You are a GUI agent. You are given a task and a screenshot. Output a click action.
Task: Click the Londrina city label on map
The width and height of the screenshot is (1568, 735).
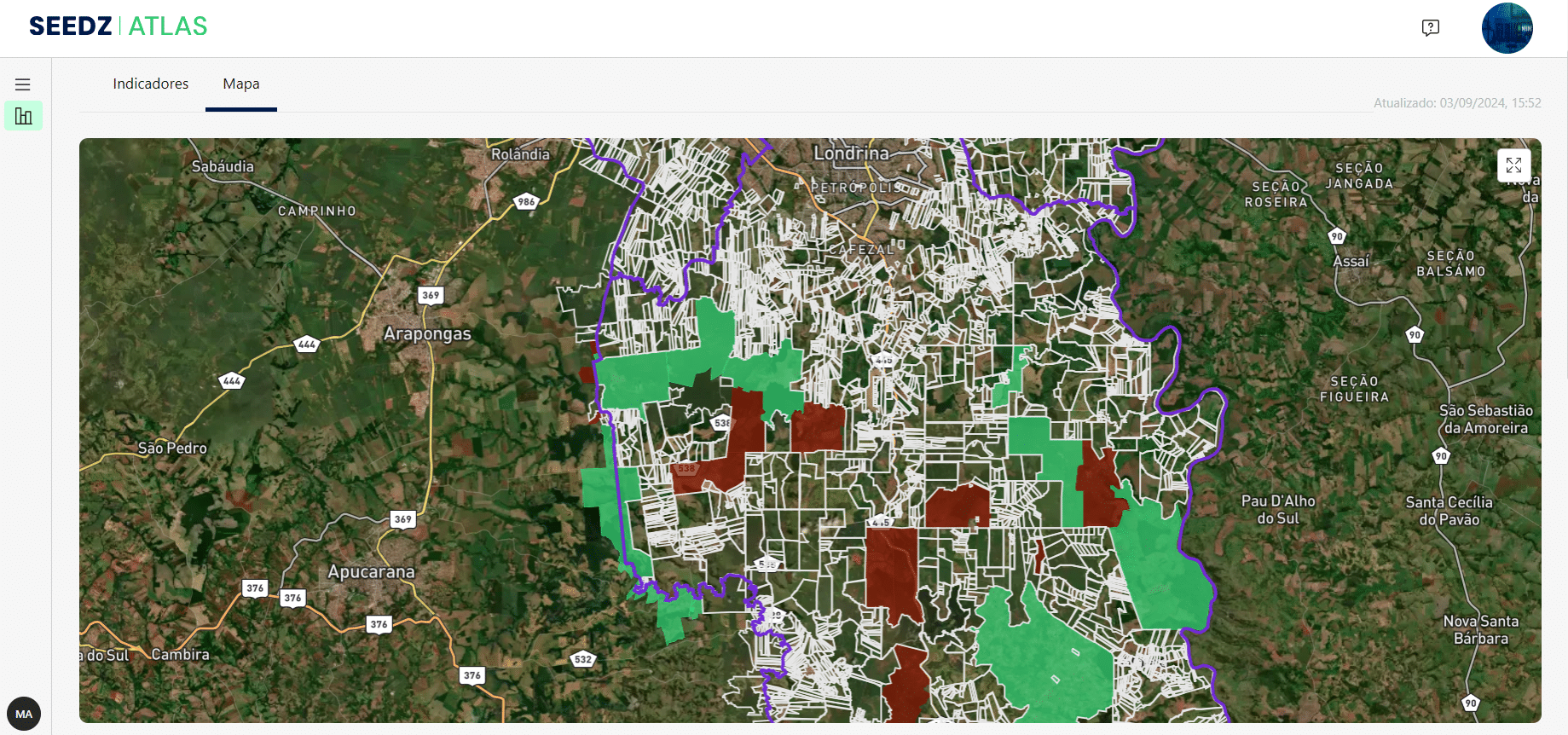click(x=851, y=153)
